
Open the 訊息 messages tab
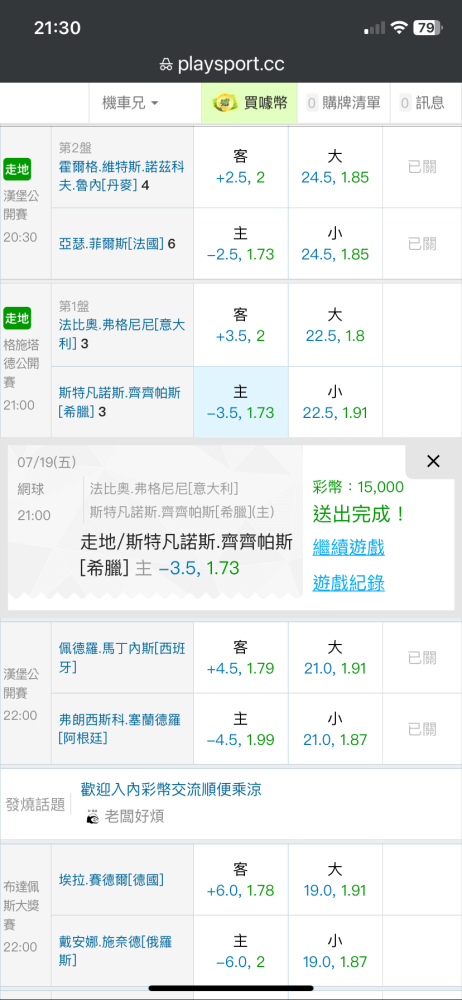pos(426,103)
